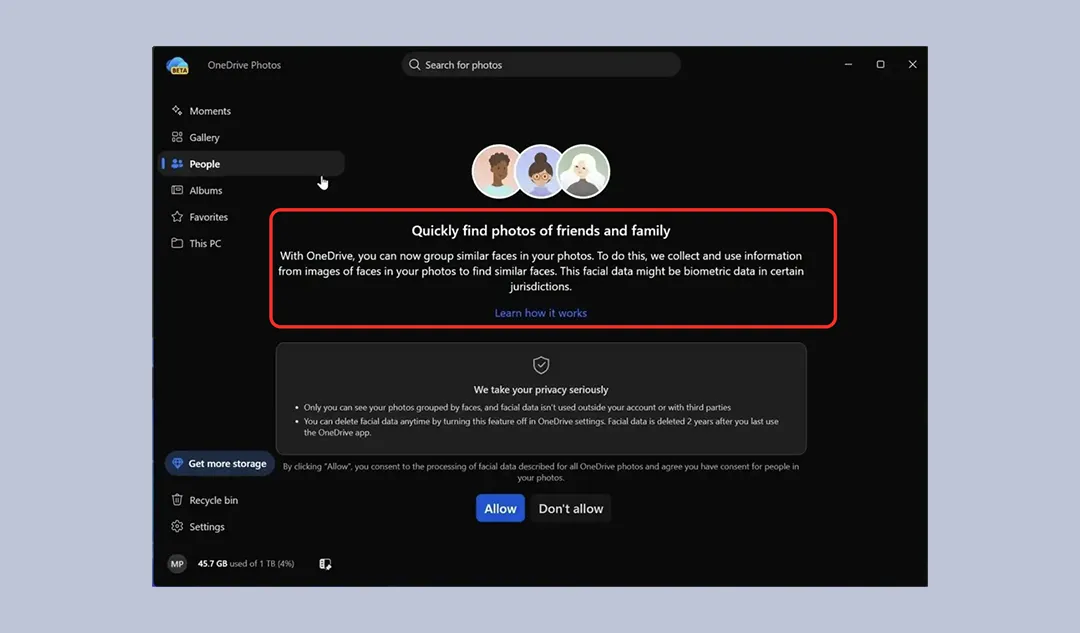1080x633 pixels.
Task: Click the Gallery grid icon
Action: (177, 137)
